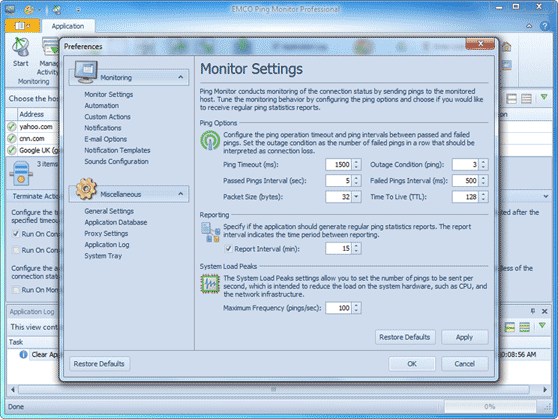This screenshot has height=419, width=558.
Task: Toggle the Run On Mo checkbox
Action: (x=15, y=290)
